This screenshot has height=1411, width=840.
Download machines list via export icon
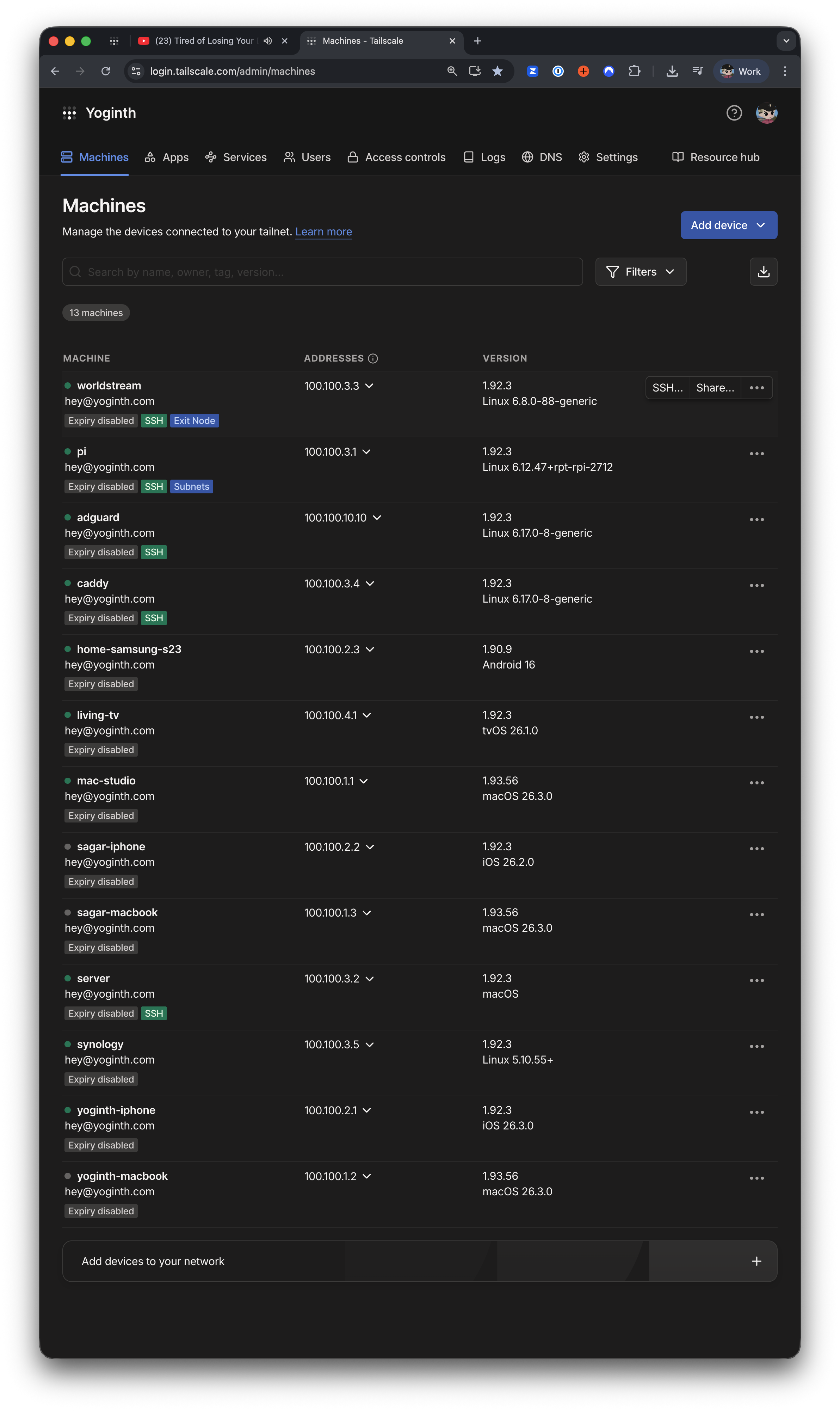click(x=763, y=272)
